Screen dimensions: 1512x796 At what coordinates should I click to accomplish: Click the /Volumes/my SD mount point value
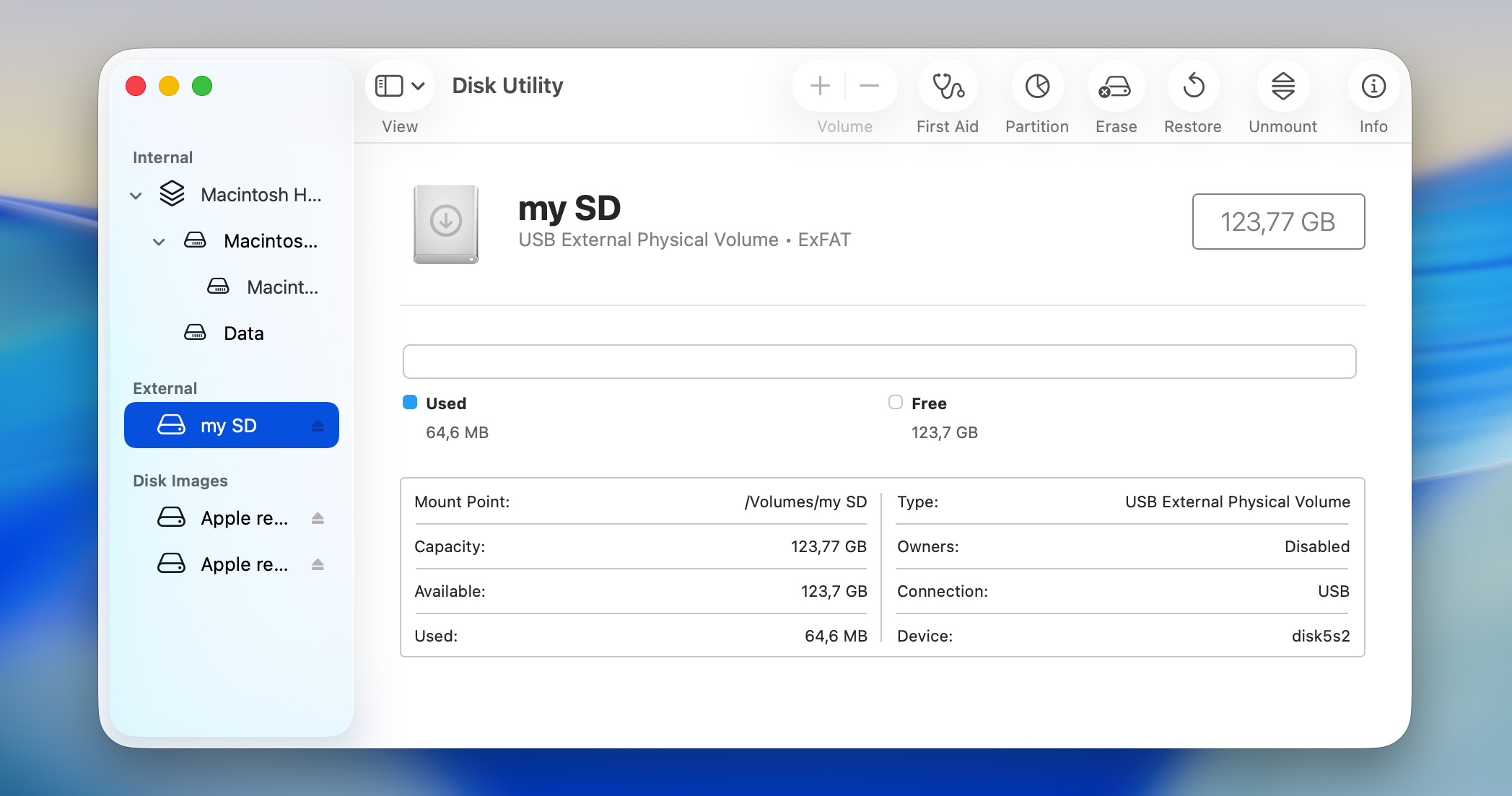(x=805, y=502)
